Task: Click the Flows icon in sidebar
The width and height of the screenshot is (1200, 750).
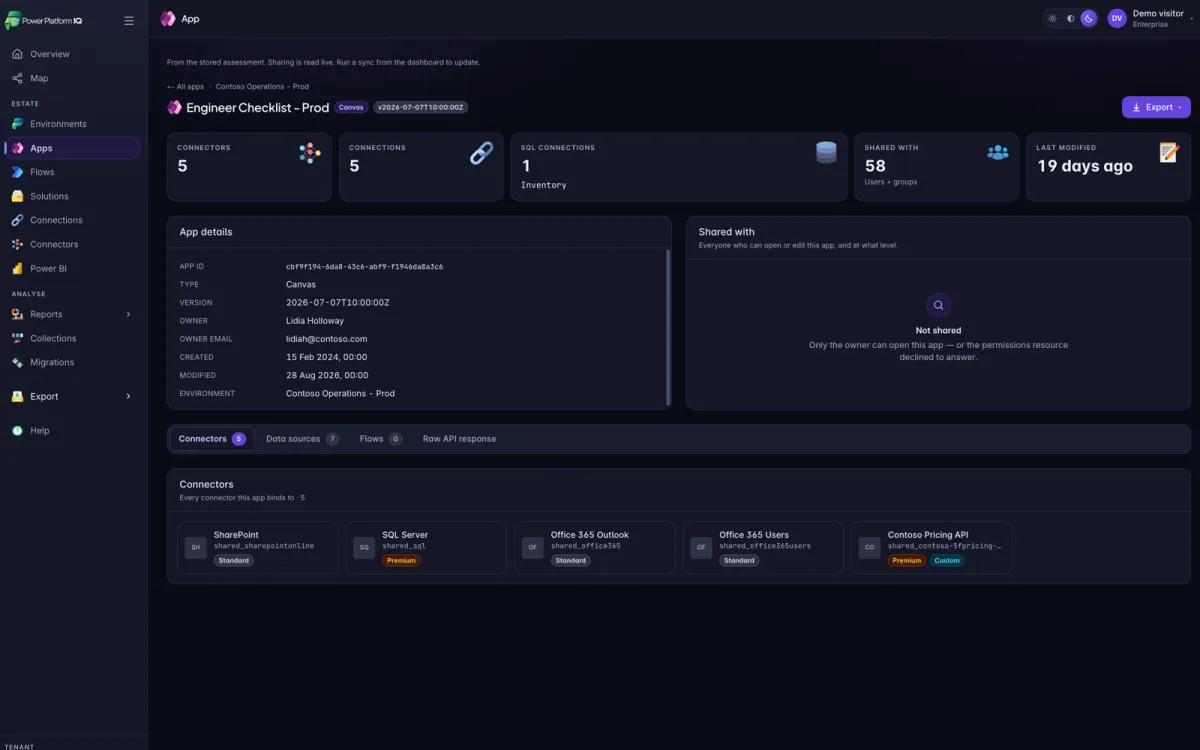Action: tap(18, 172)
